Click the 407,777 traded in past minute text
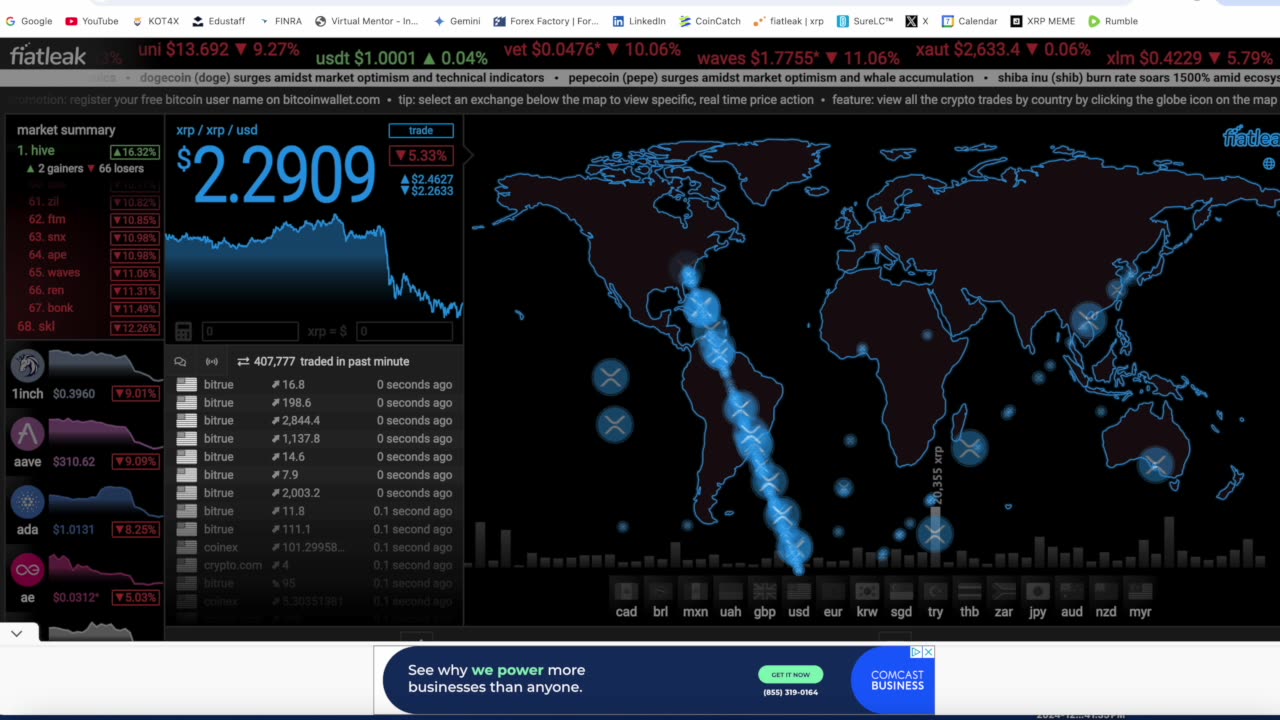The image size is (1280, 720). coord(331,362)
